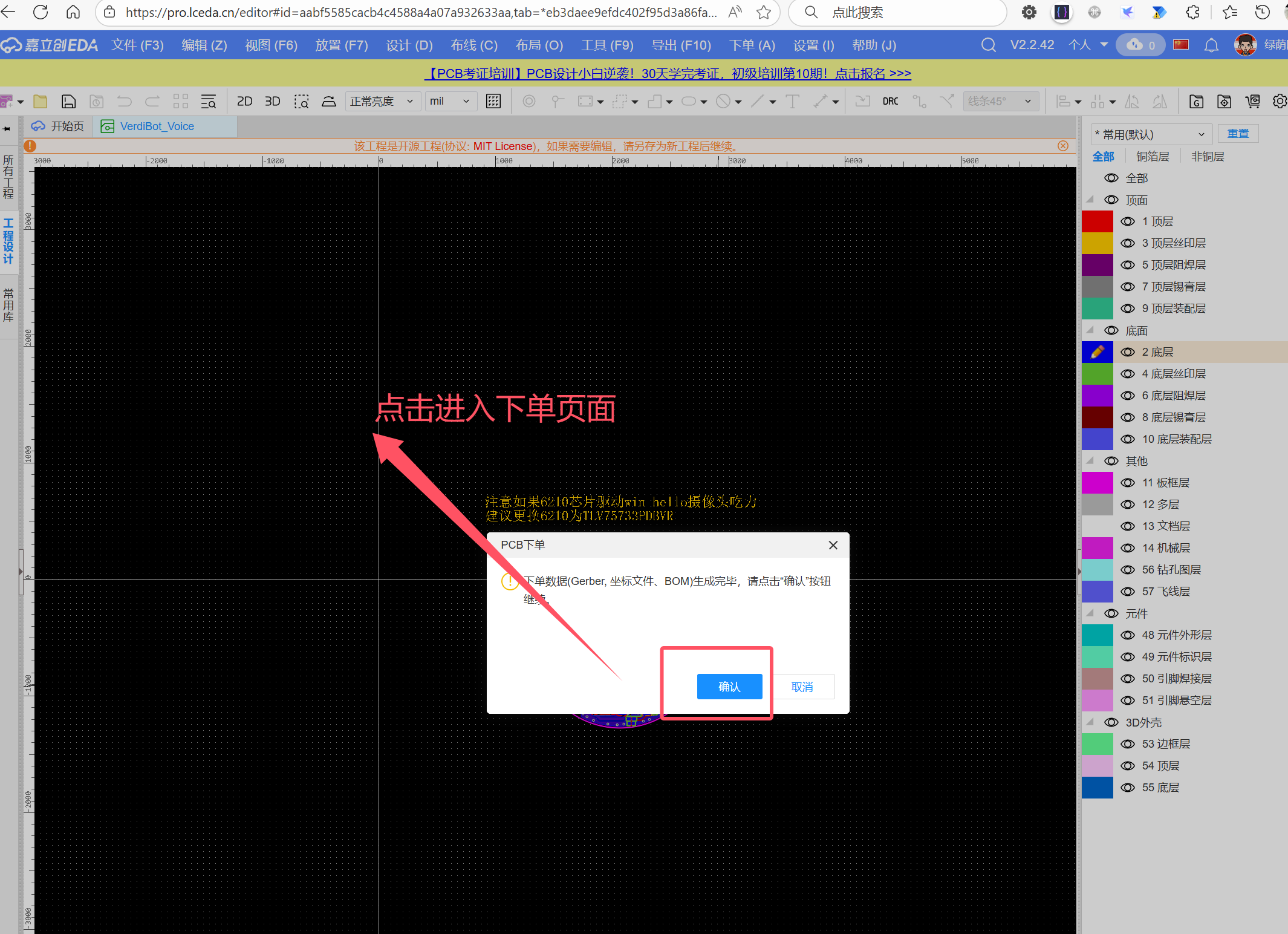Hide the 1 顶层 layer
1288x934 pixels.
[x=1128, y=221]
